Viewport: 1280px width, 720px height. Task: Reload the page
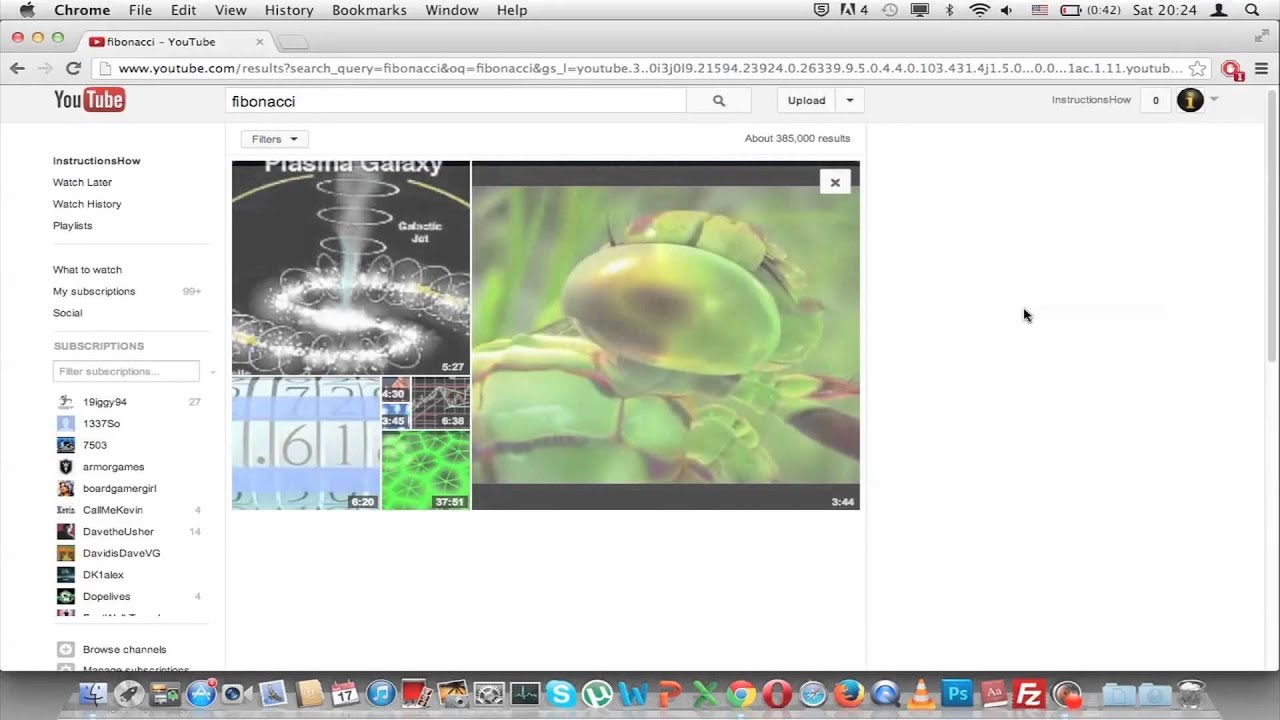tap(73, 68)
